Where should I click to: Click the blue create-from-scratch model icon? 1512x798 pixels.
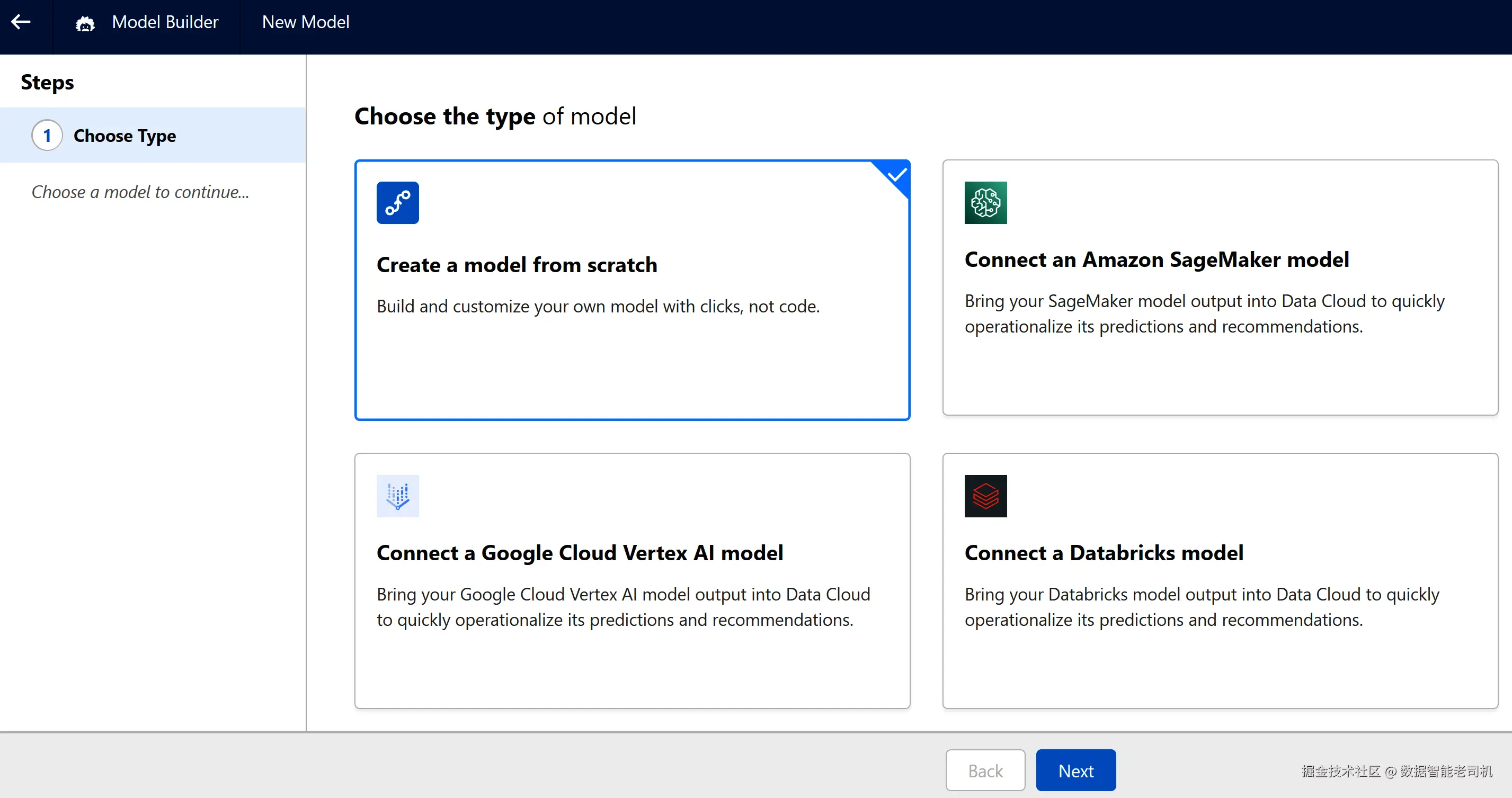tap(397, 202)
